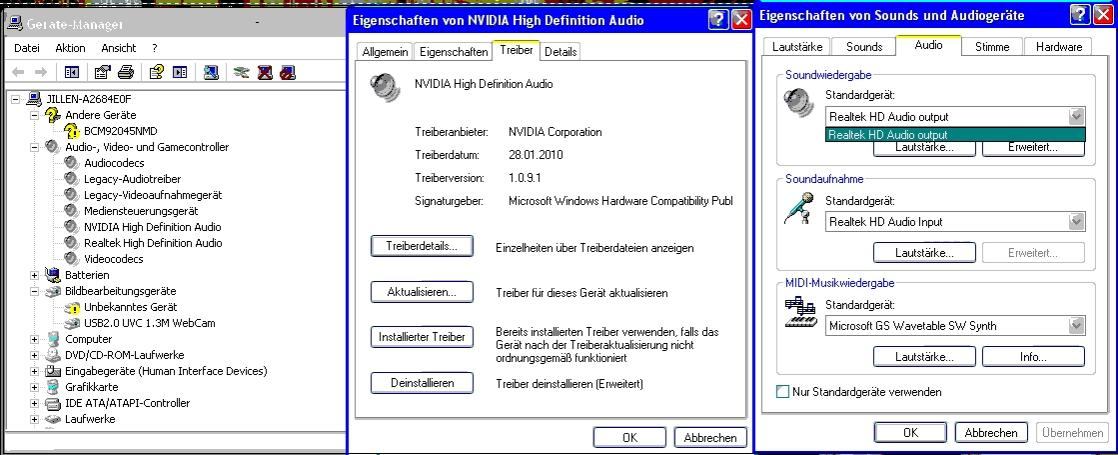Image resolution: width=1118 pixels, height=455 pixels.
Task: Open the Soundaufnahme Realtek HD Audio Input dropdown
Action: tap(1077, 222)
